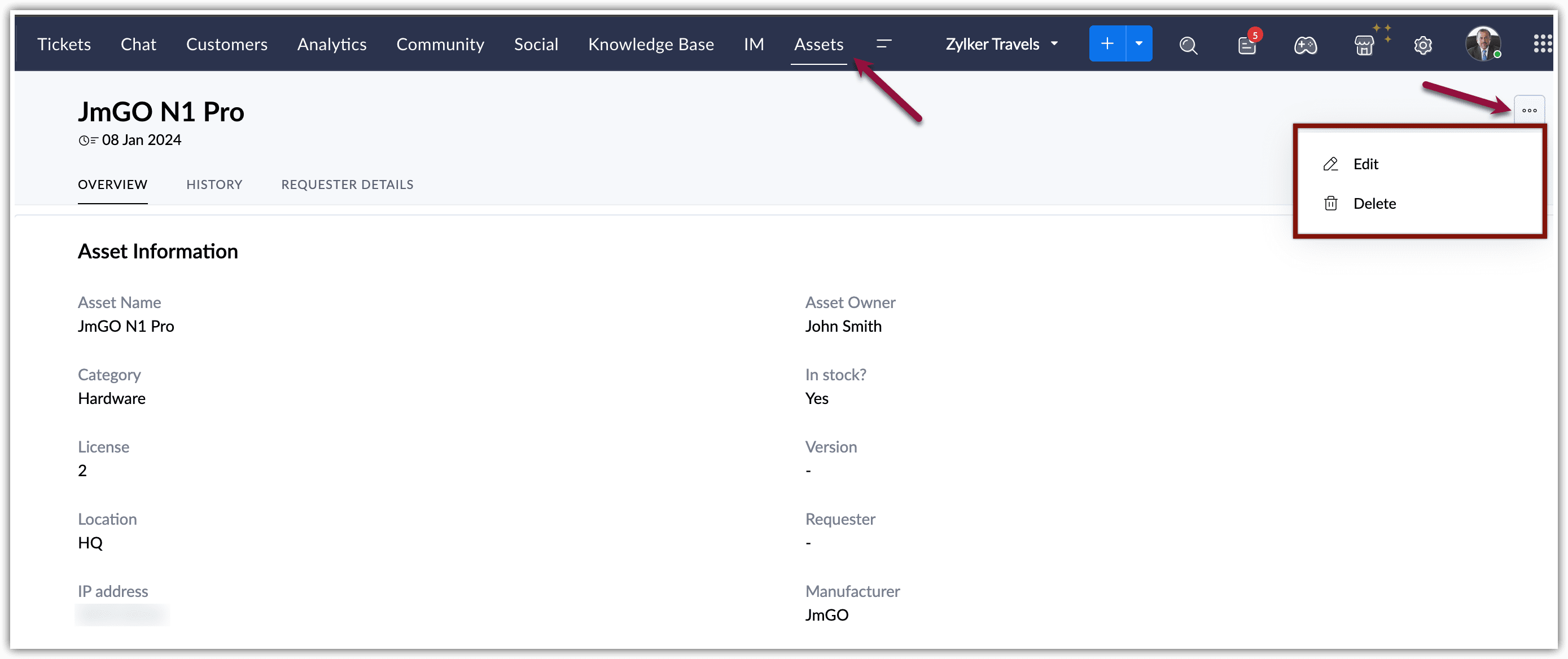Click the gamescope controller icon
The height and width of the screenshot is (659, 1568).
[x=1305, y=45]
